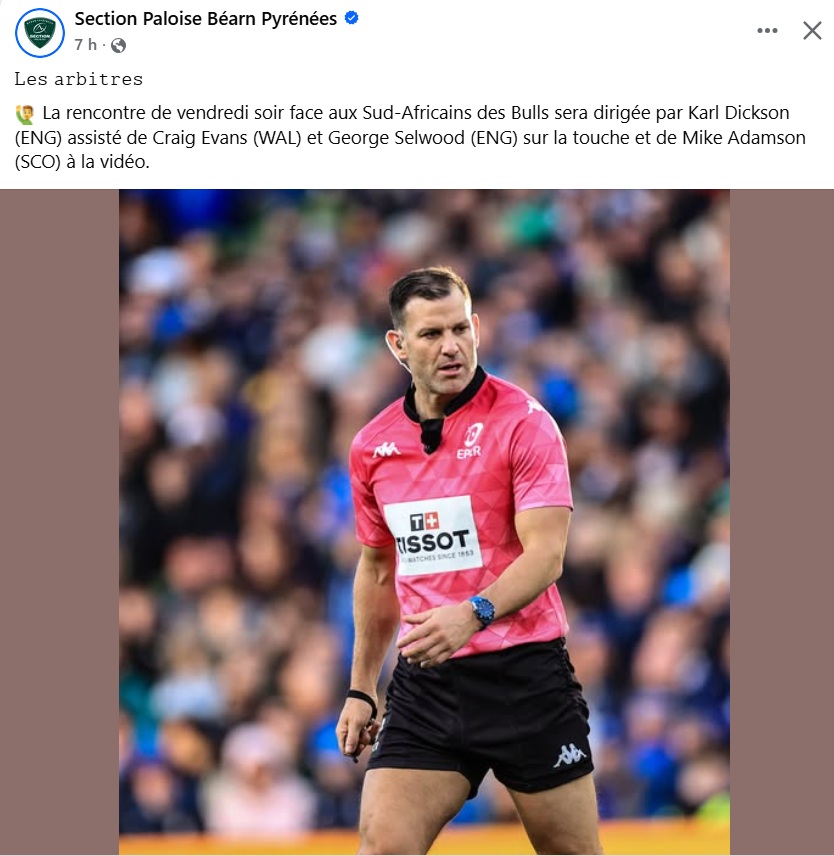Close the post with the X icon

(x=812, y=31)
